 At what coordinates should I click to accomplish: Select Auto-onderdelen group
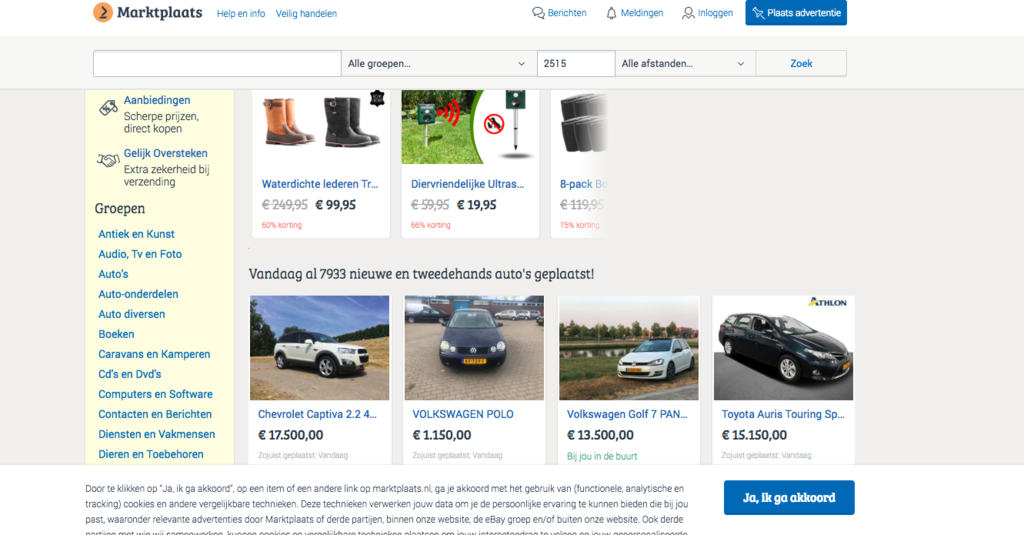tap(138, 294)
